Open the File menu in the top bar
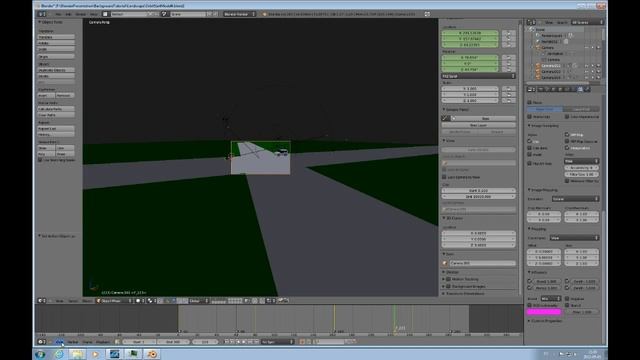 click(x=58, y=14)
